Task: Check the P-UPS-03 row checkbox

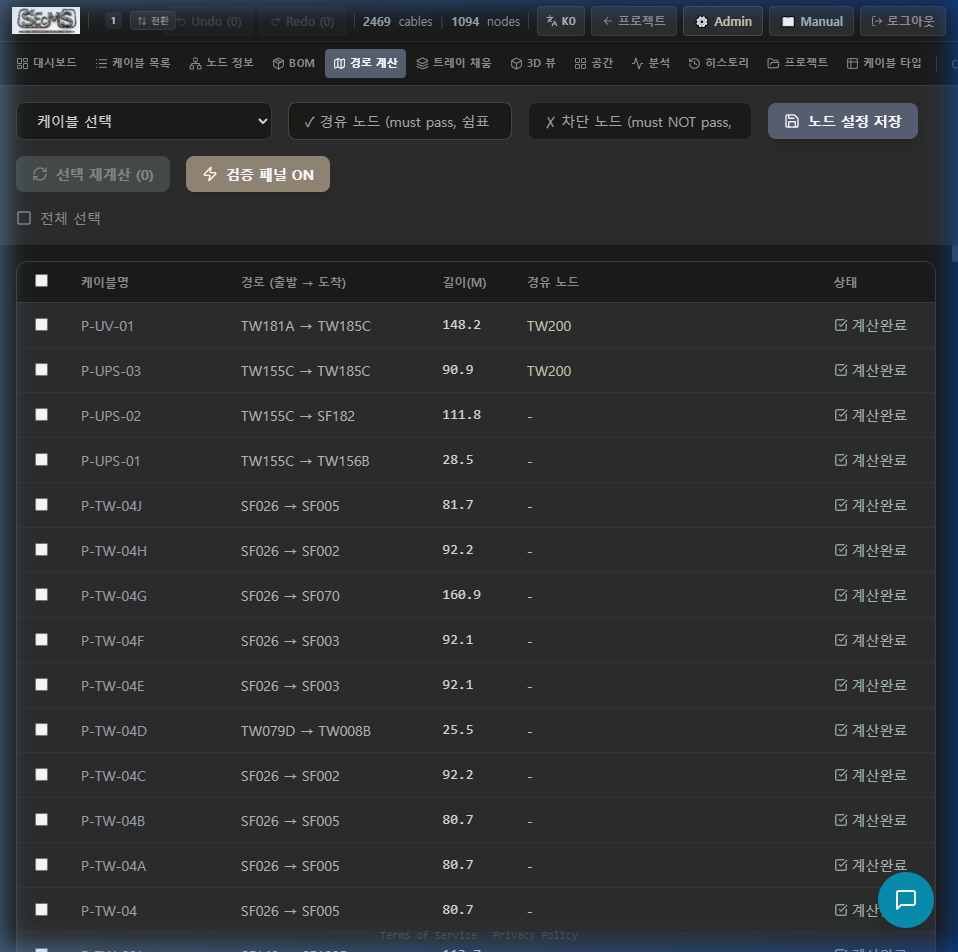Action: (x=42, y=370)
